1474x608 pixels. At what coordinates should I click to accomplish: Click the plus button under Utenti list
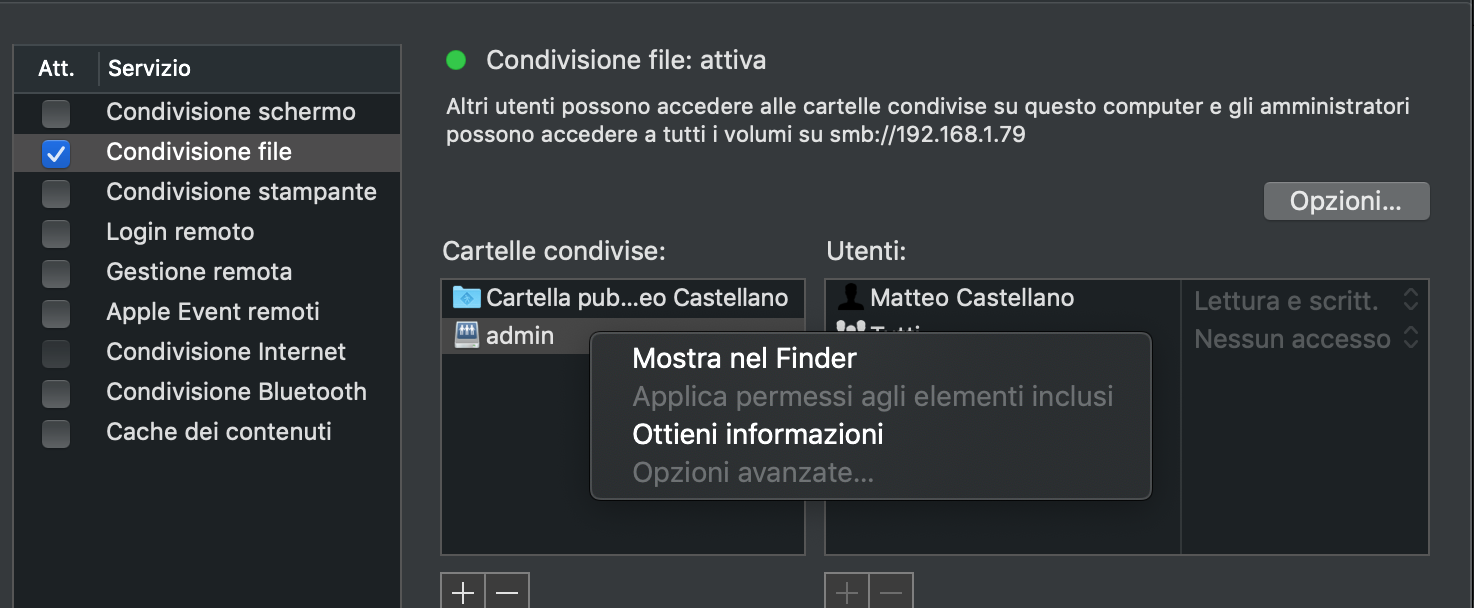pos(847,592)
